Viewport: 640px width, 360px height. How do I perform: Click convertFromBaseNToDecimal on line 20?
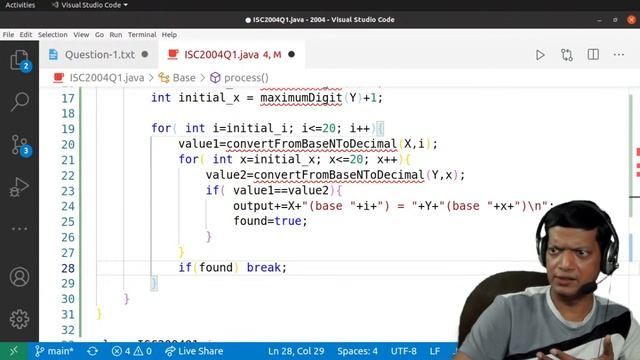(311, 144)
